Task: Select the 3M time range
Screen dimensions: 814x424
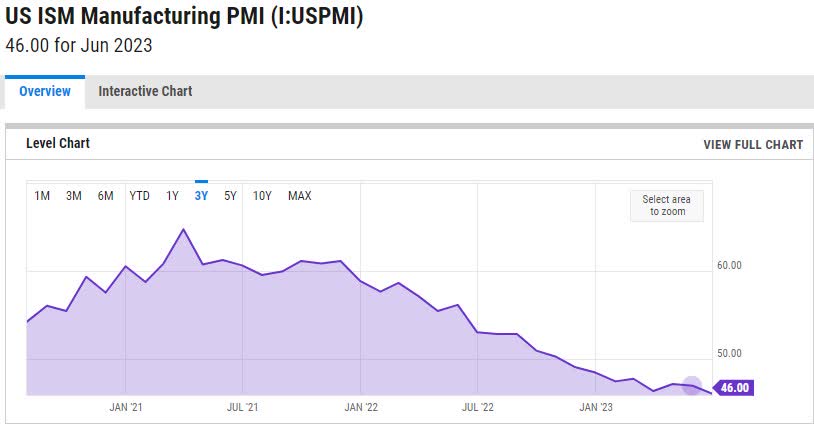Action: (74, 196)
